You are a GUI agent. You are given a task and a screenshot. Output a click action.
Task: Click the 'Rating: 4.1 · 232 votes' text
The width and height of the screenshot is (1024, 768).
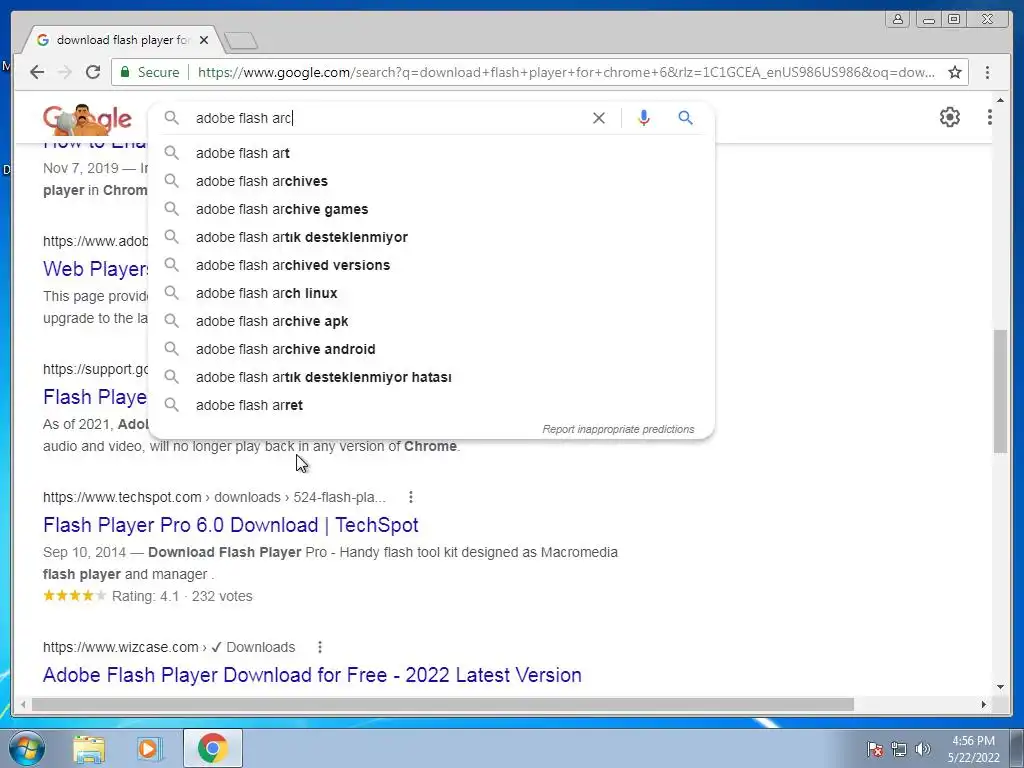click(x=182, y=596)
